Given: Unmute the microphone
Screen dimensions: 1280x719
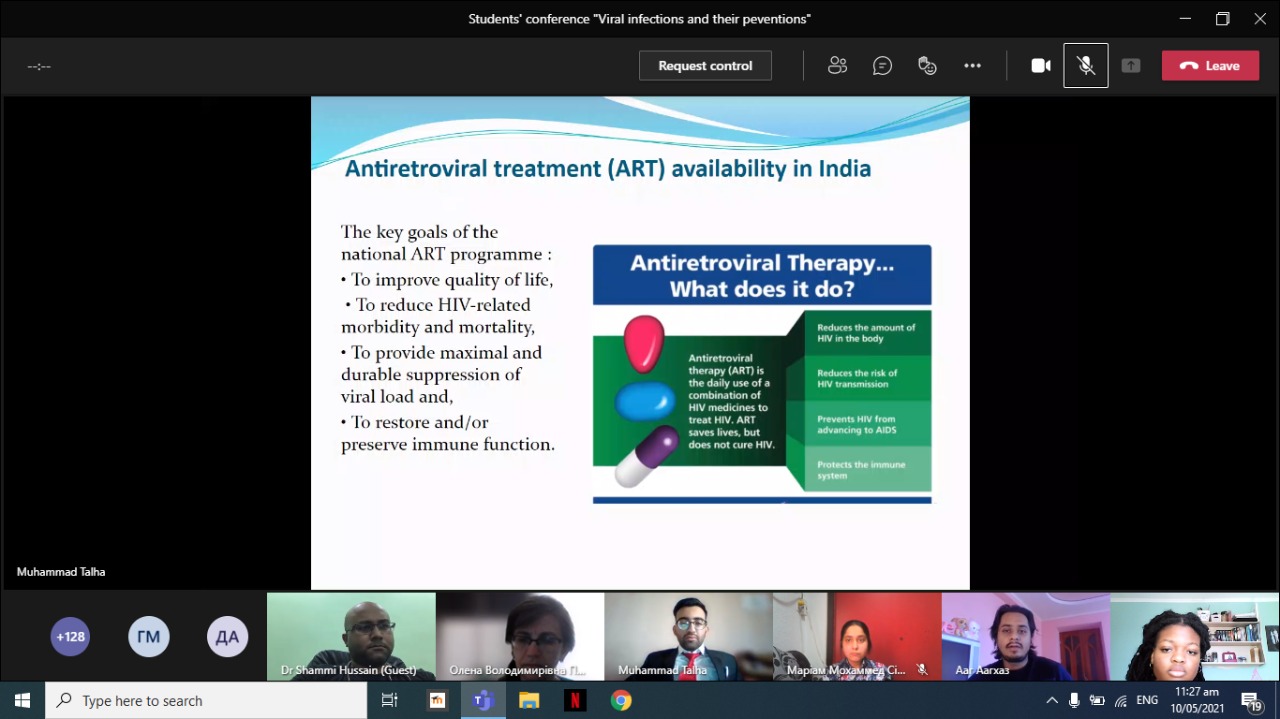Looking at the screenshot, I should click(x=1086, y=66).
